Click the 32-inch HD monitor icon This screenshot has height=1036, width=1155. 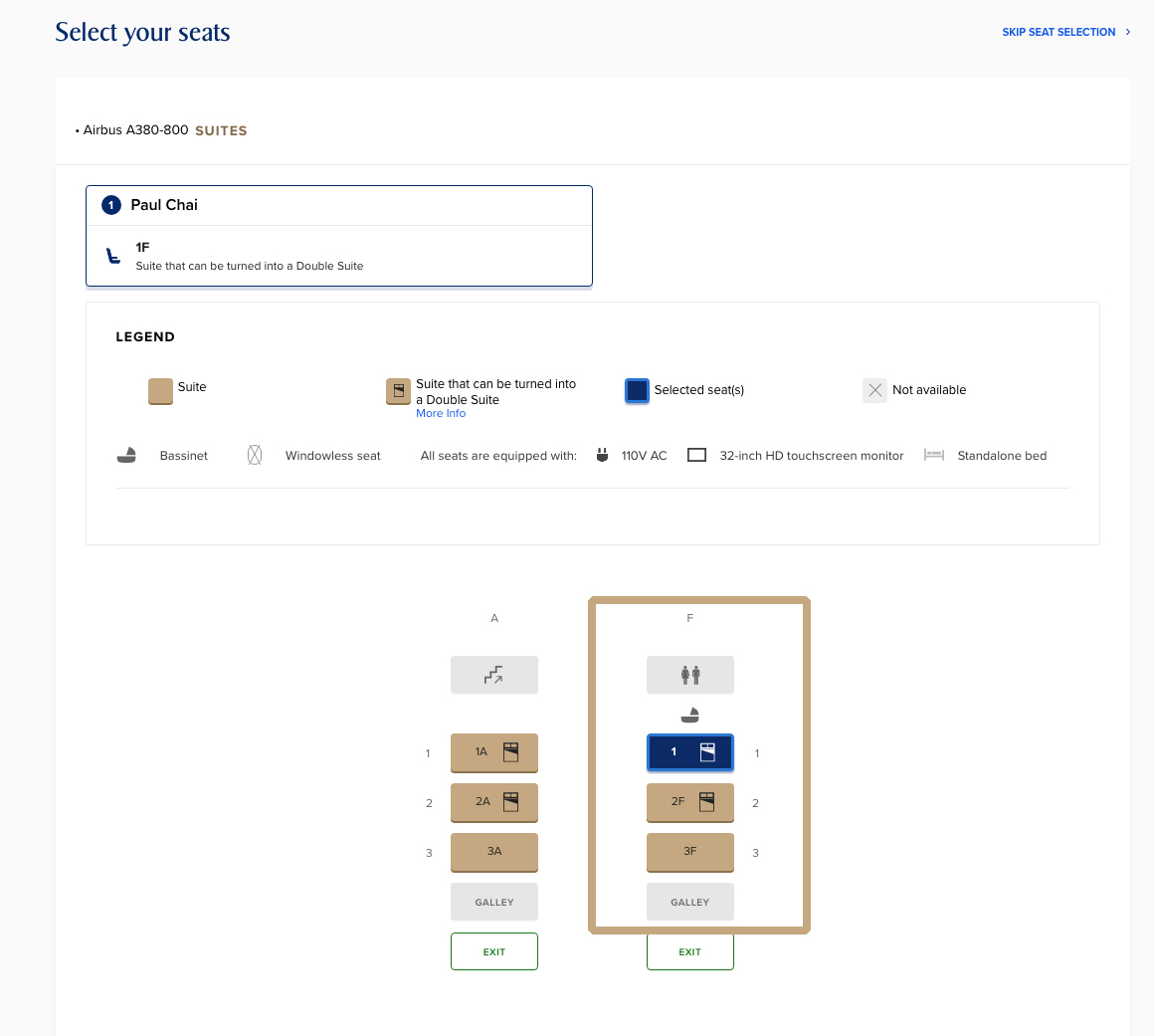pos(697,456)
